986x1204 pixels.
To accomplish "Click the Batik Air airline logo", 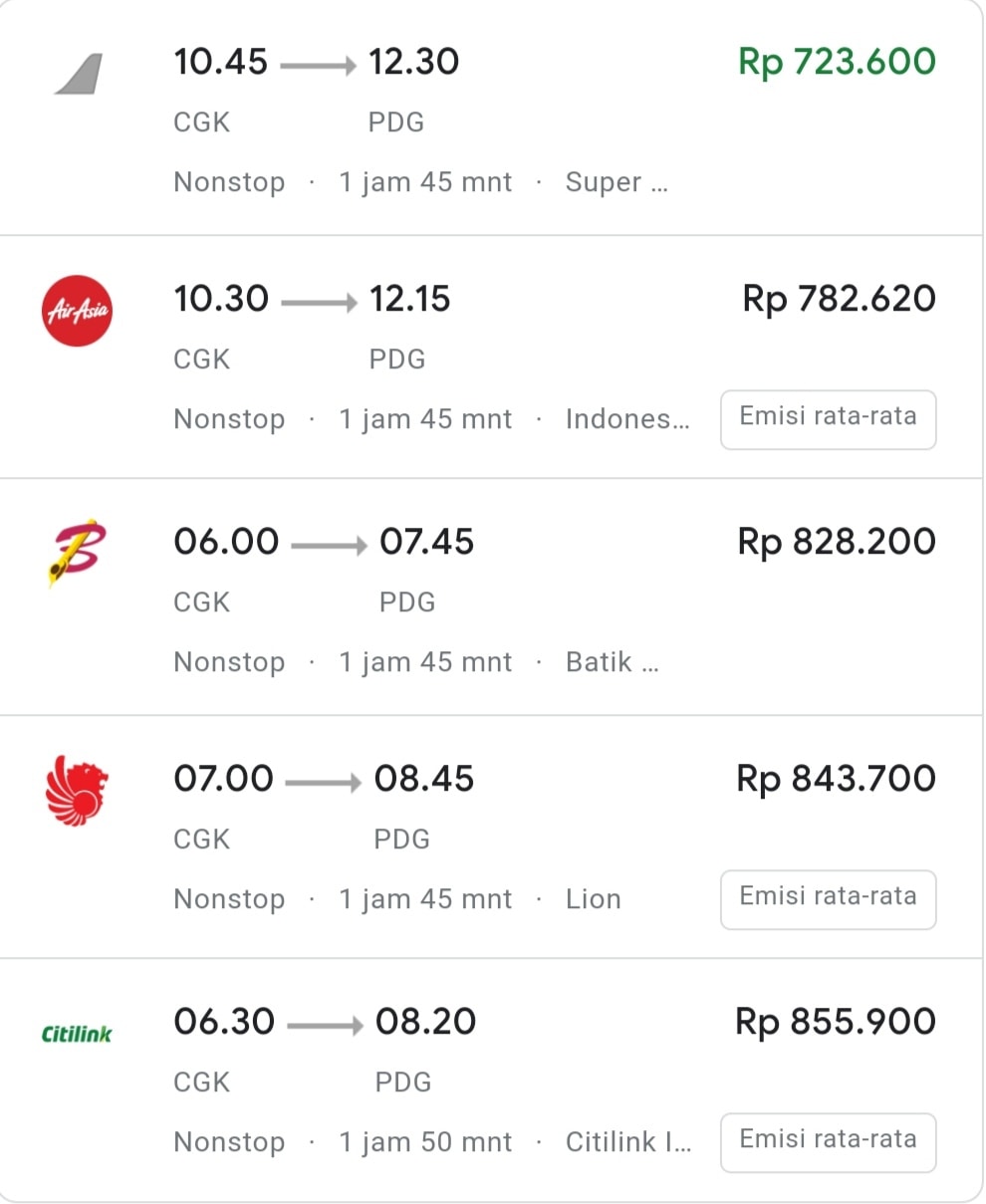I will point(77,551).
